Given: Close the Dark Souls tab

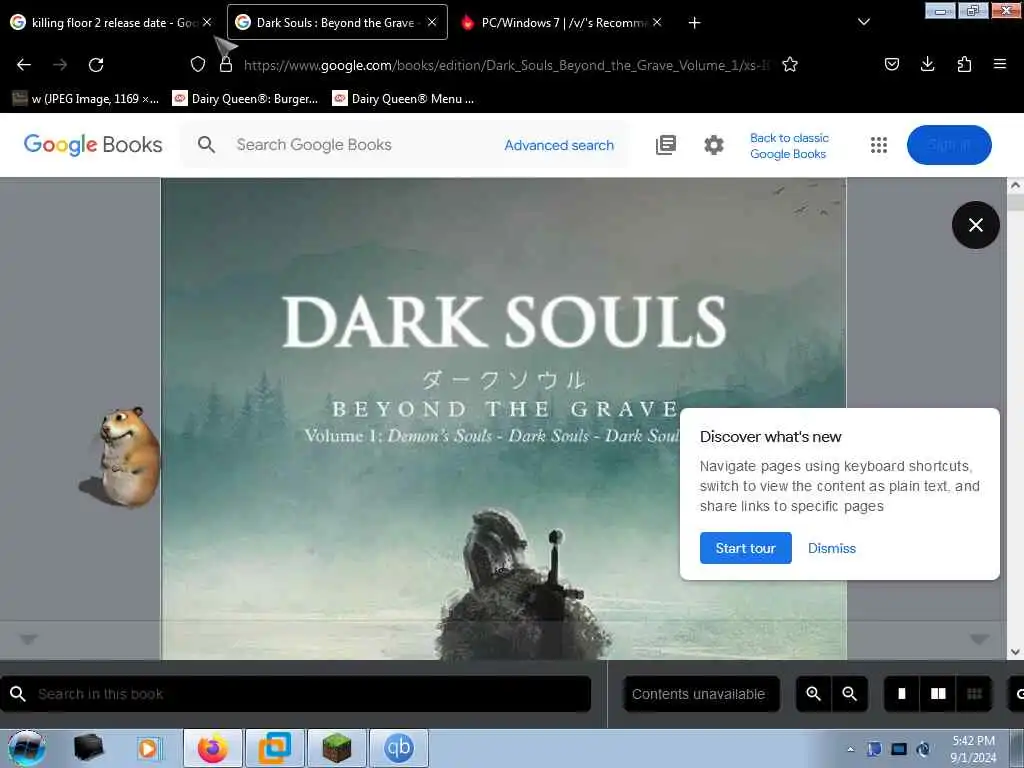Looking at the screenshot, I should coord(432,22).
